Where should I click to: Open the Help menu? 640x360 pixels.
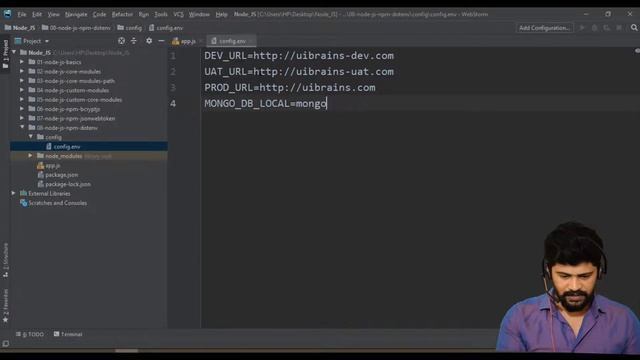pyautogui.click(x=221, y=14)
